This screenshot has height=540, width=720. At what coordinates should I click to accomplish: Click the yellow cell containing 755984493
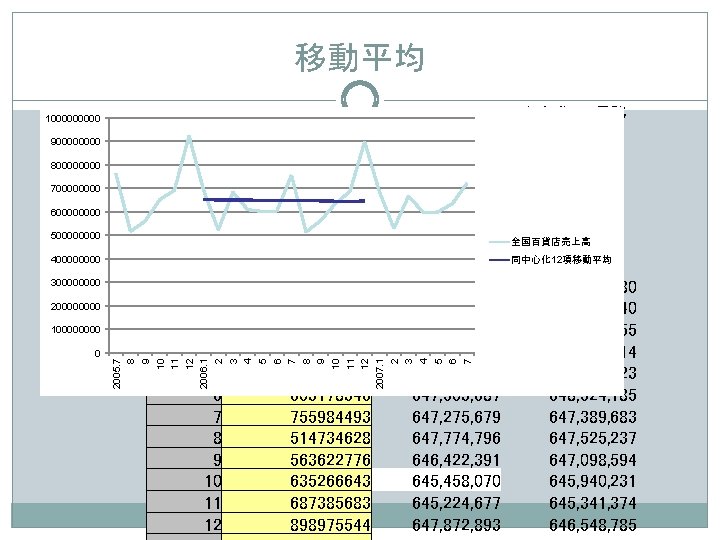coord(297,416)
